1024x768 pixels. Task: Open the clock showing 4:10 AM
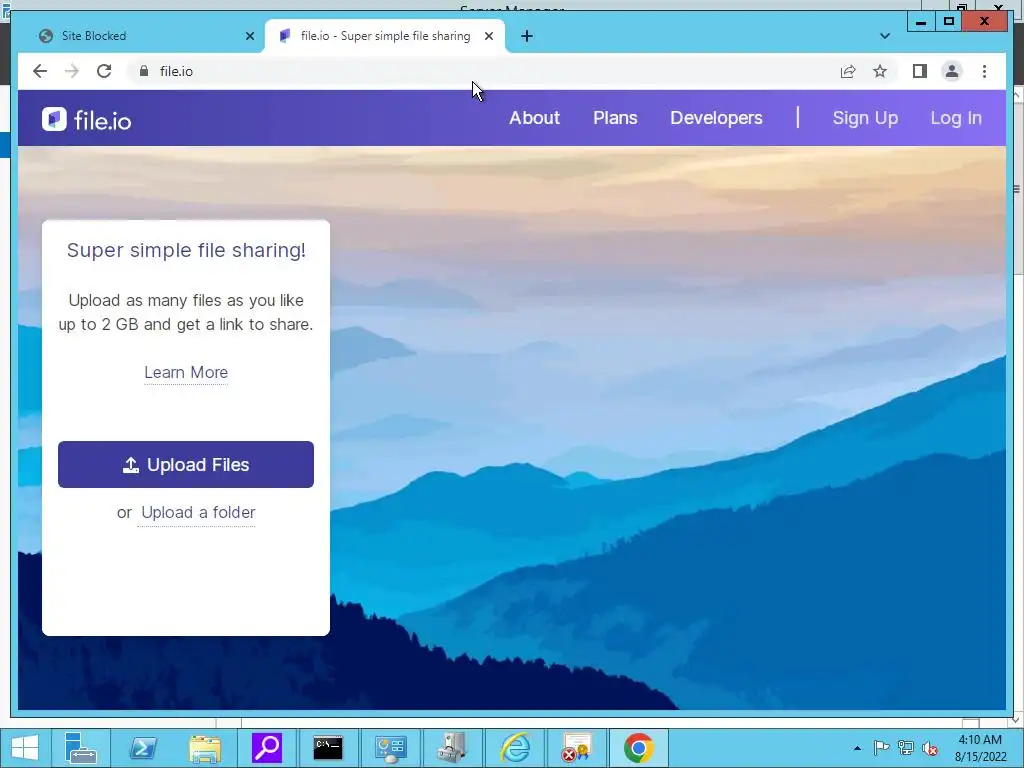[980, 748]
